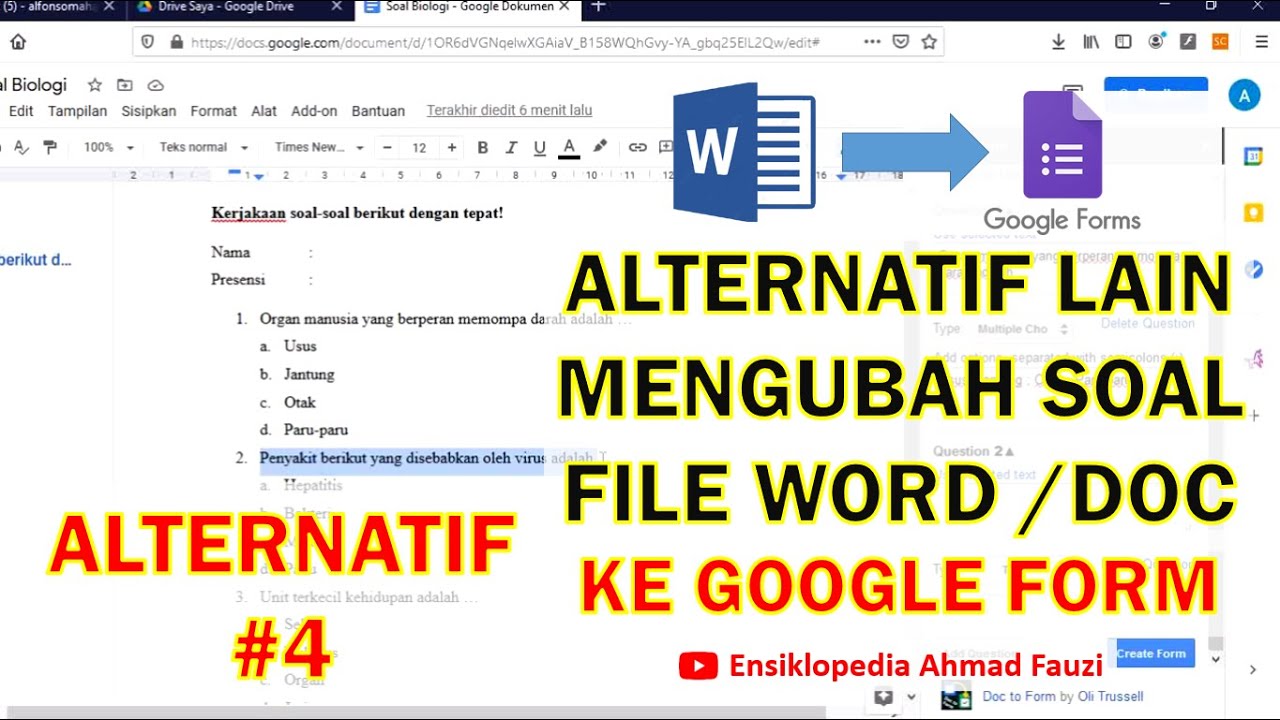Select the paint format tool
The image size is (1280, 720).
pyautogui.click(x=50, y=147)
